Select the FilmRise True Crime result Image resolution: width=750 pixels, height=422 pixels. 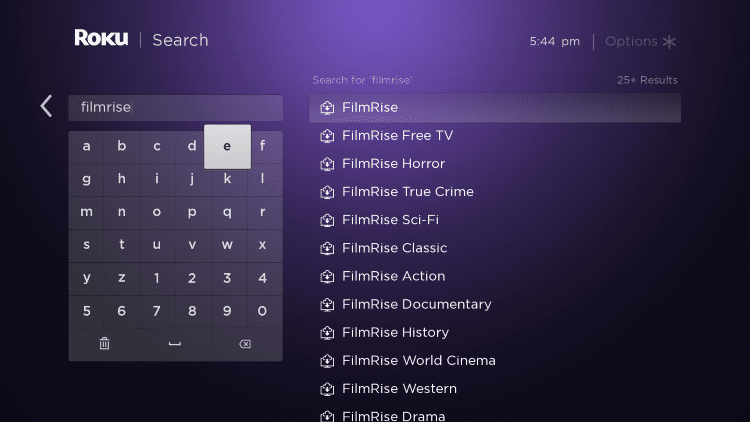495,192
